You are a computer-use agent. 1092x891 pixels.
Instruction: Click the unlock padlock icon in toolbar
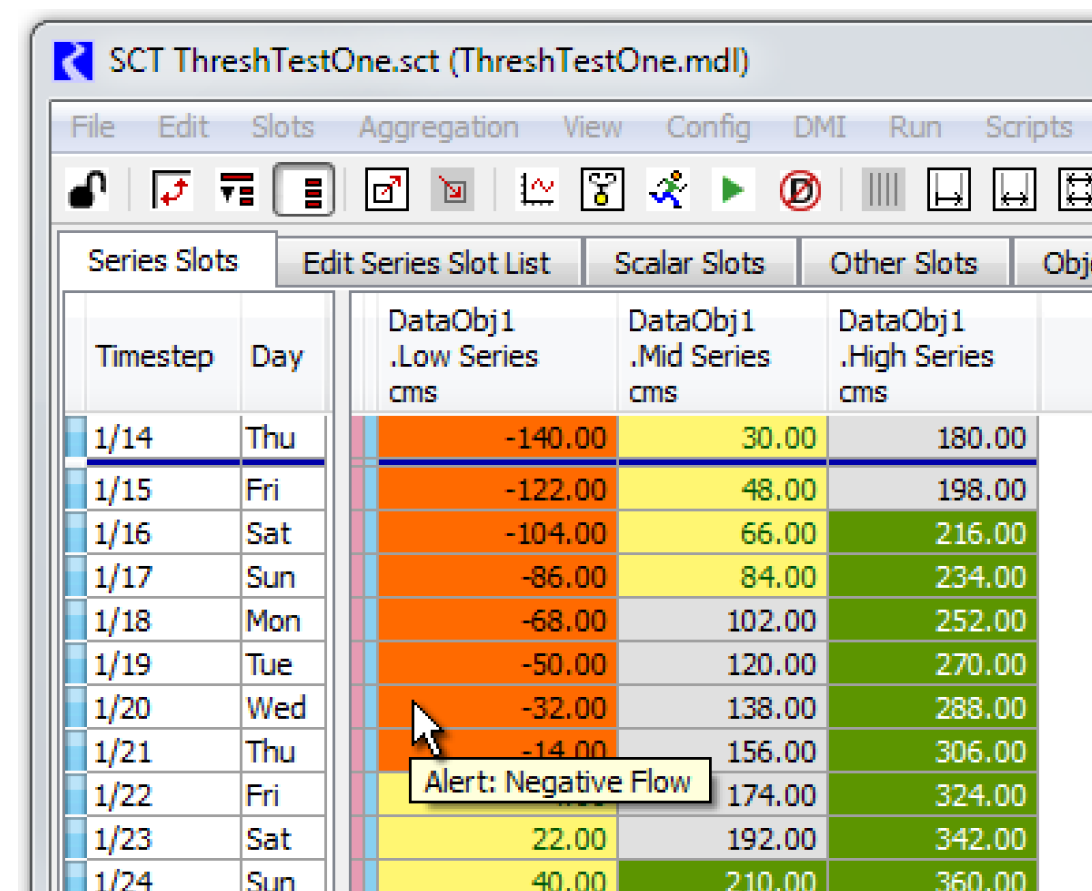pos(87,189)
